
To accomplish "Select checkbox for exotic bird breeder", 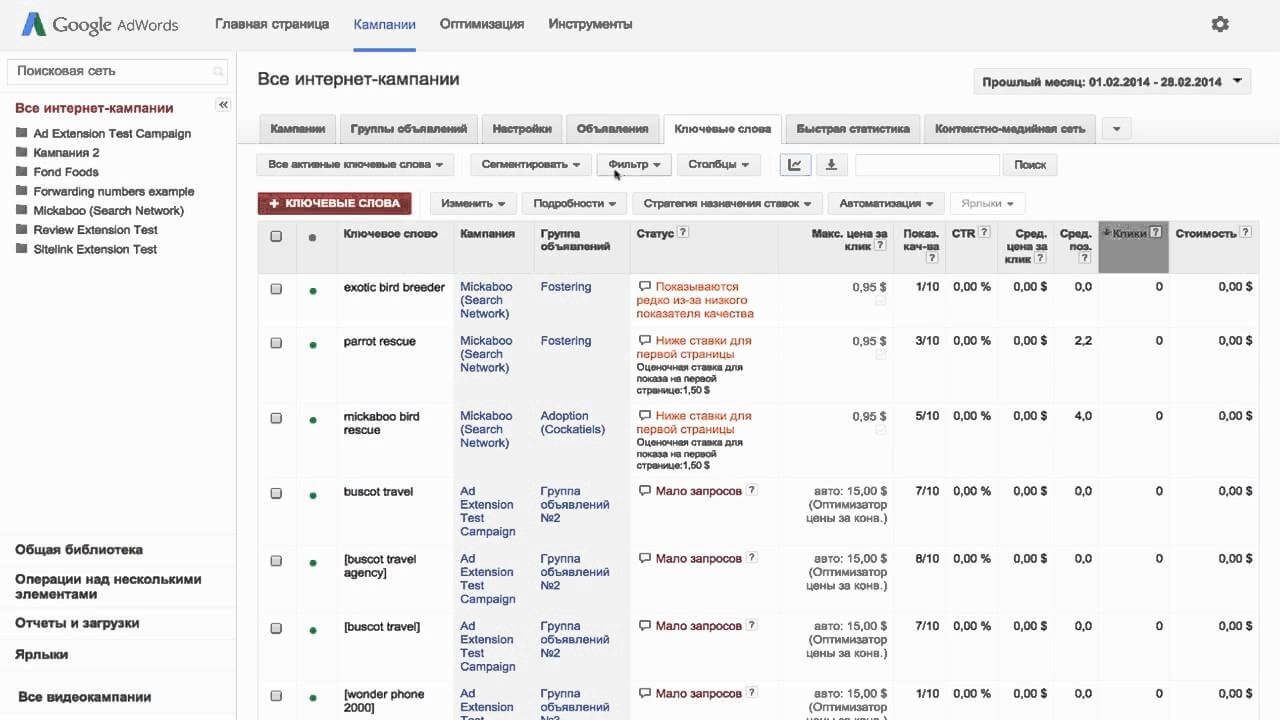I will point(276,289).
